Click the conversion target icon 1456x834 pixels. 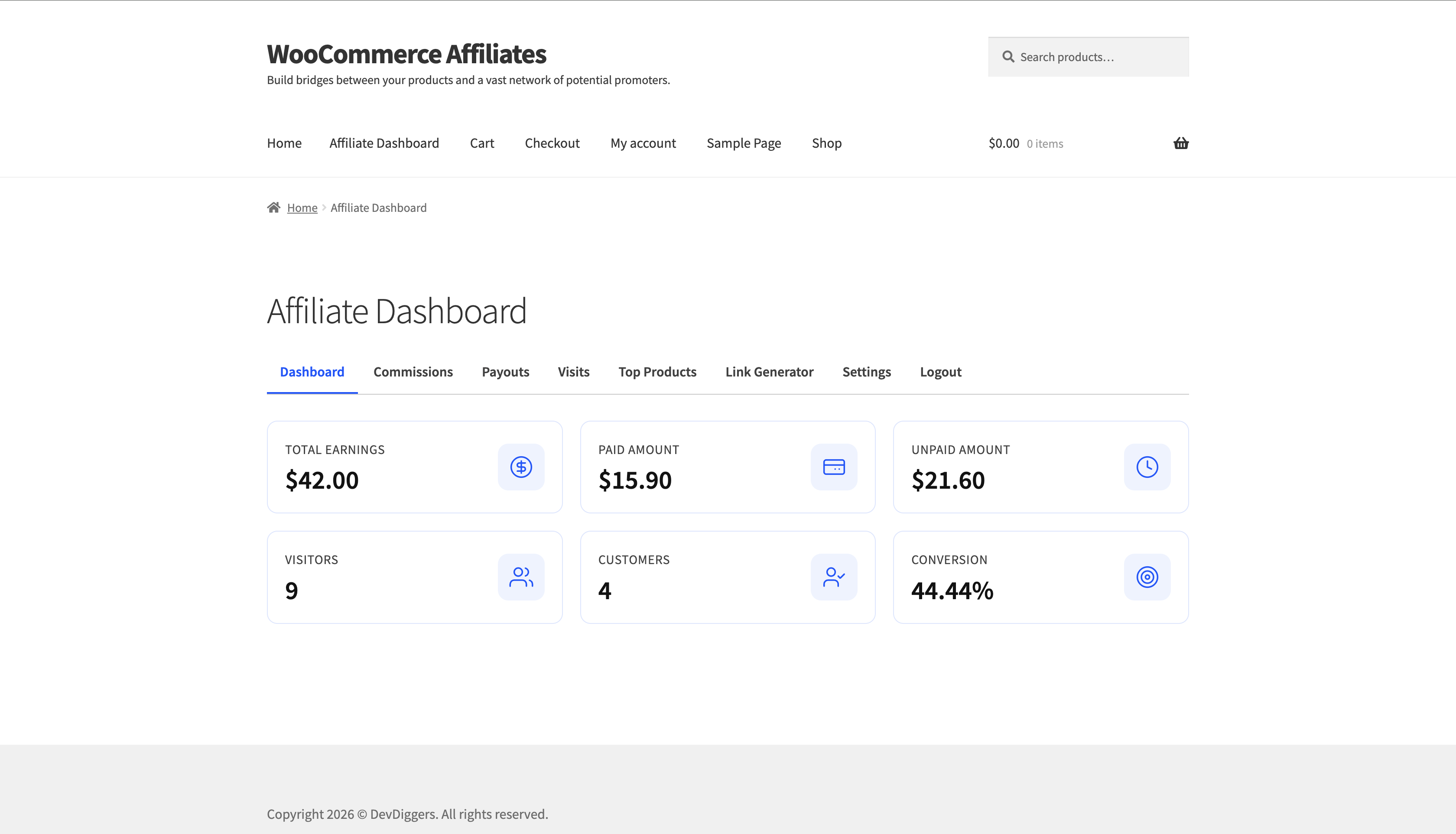click(x=1146, y=576)
